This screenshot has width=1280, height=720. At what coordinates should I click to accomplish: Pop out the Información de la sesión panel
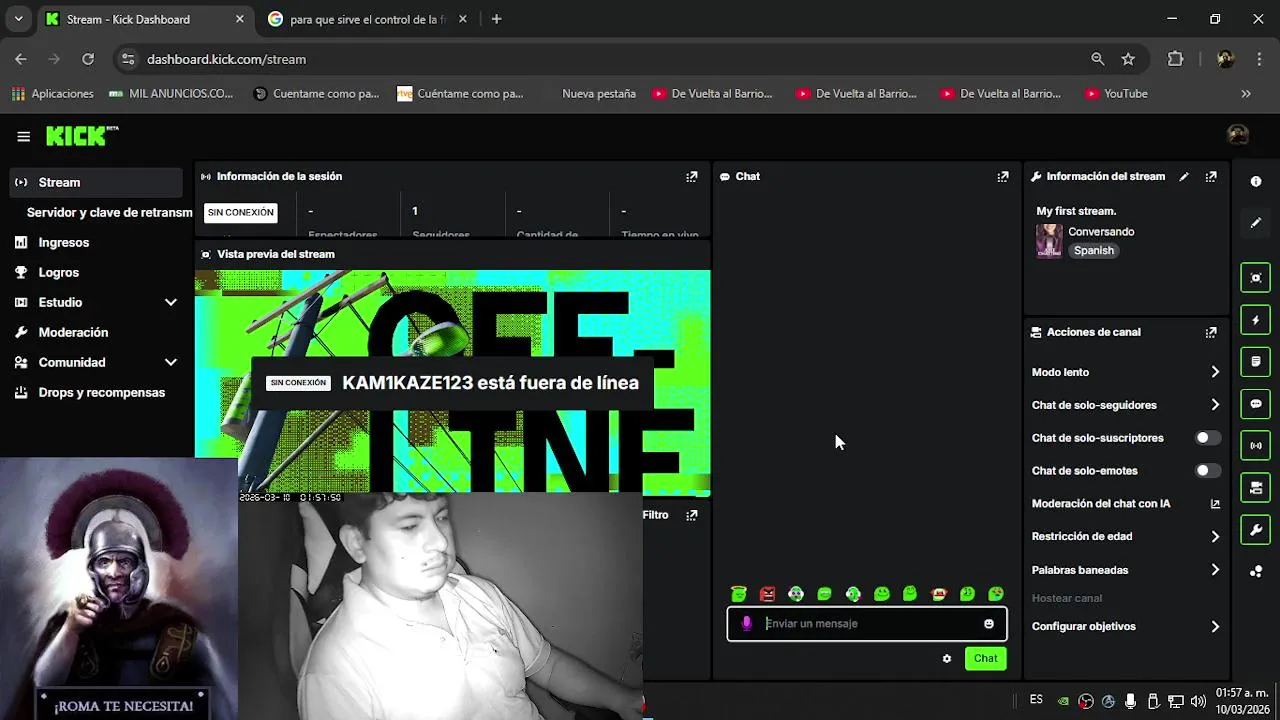pos(691,176)
